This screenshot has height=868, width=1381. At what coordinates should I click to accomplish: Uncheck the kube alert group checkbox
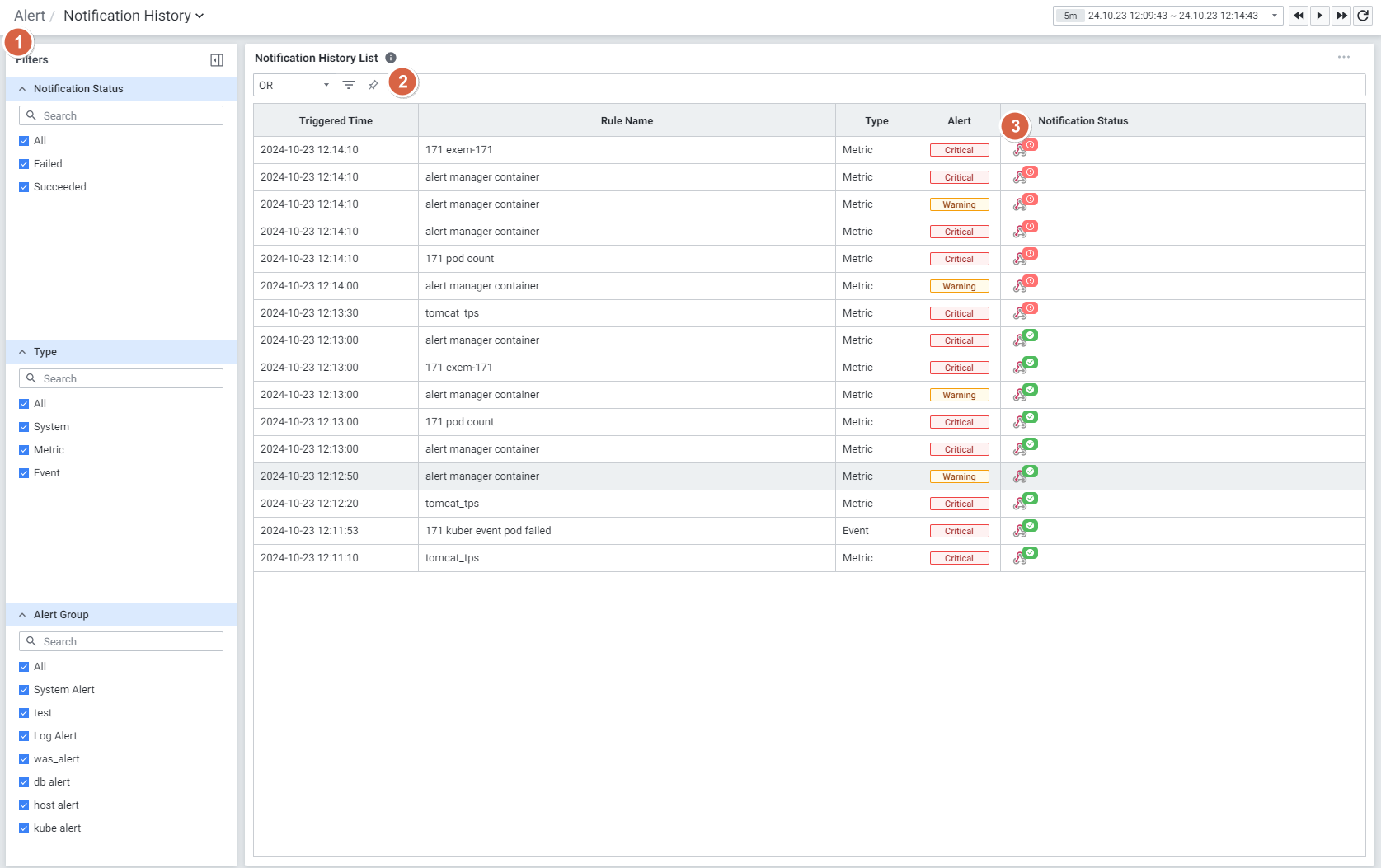pos(24,828)
